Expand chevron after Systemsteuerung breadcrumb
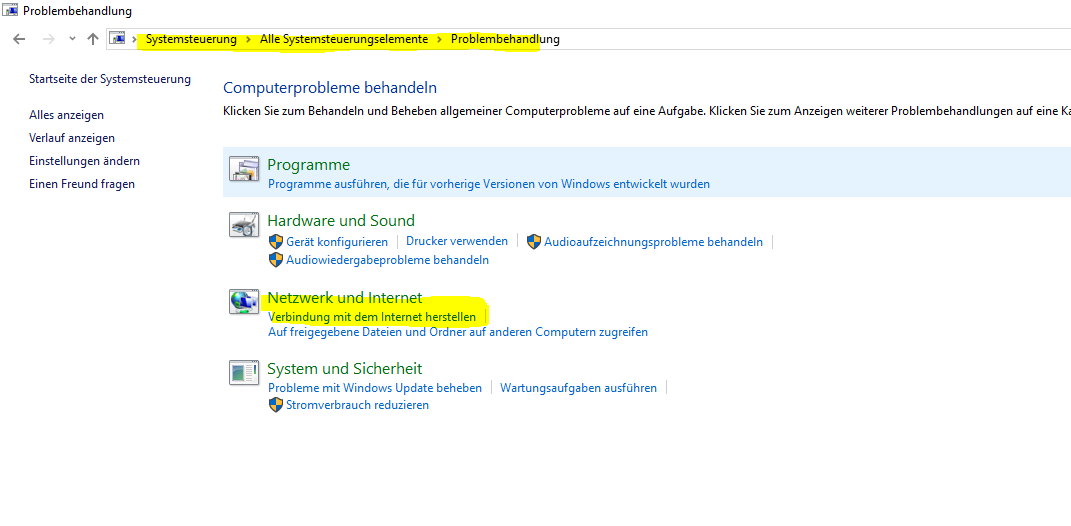The image size is (1071, 526). [x=249, y=39]
